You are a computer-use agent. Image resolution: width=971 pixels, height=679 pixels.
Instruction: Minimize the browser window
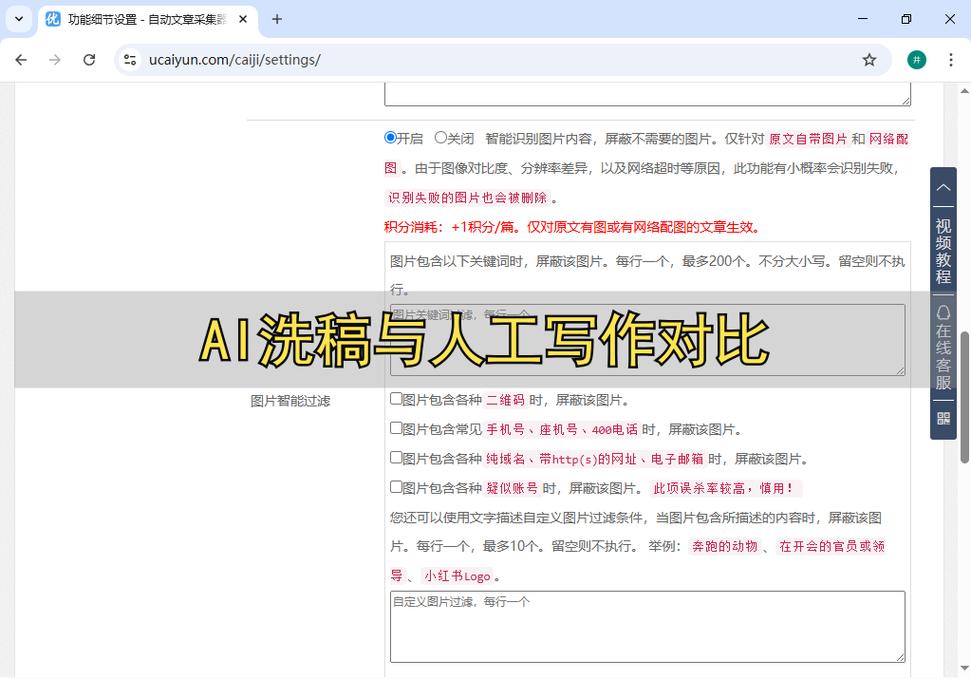pos(862,19)
